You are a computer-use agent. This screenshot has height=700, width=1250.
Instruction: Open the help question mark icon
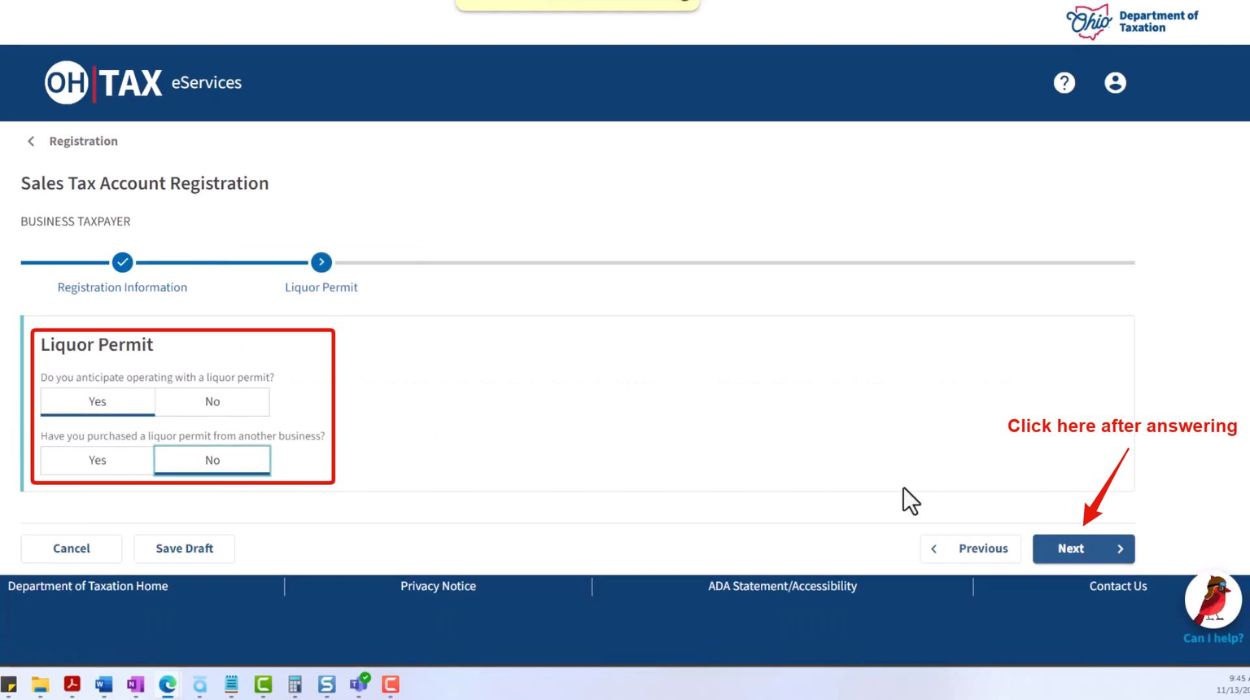coord(1064,83)
